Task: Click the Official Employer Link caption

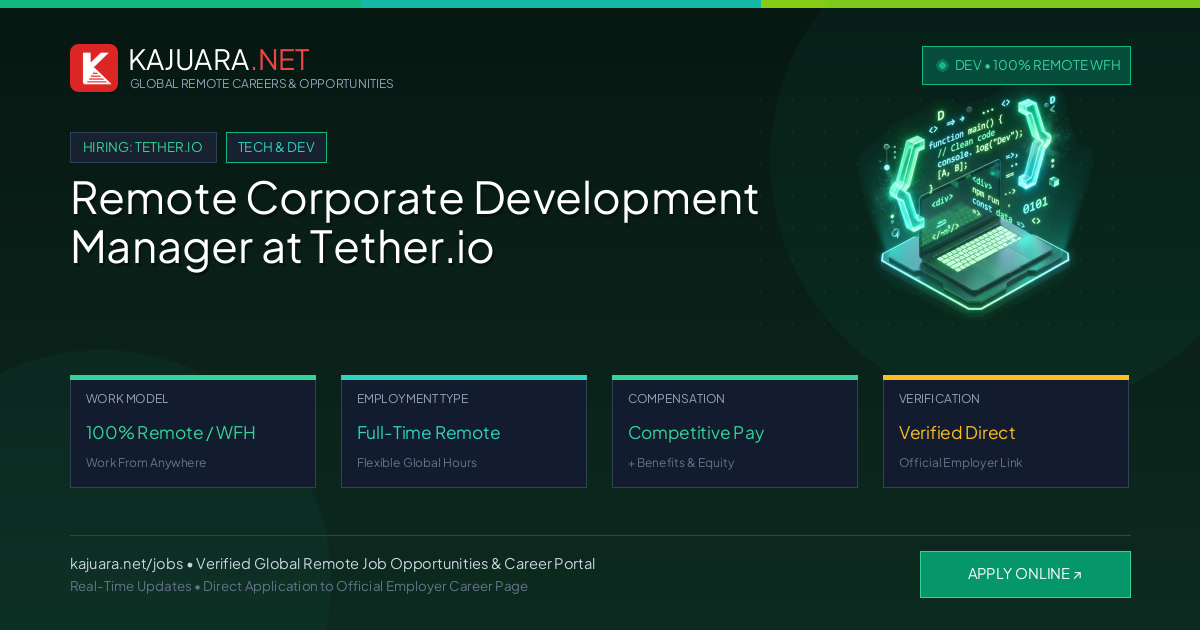Action: [960, 463]
